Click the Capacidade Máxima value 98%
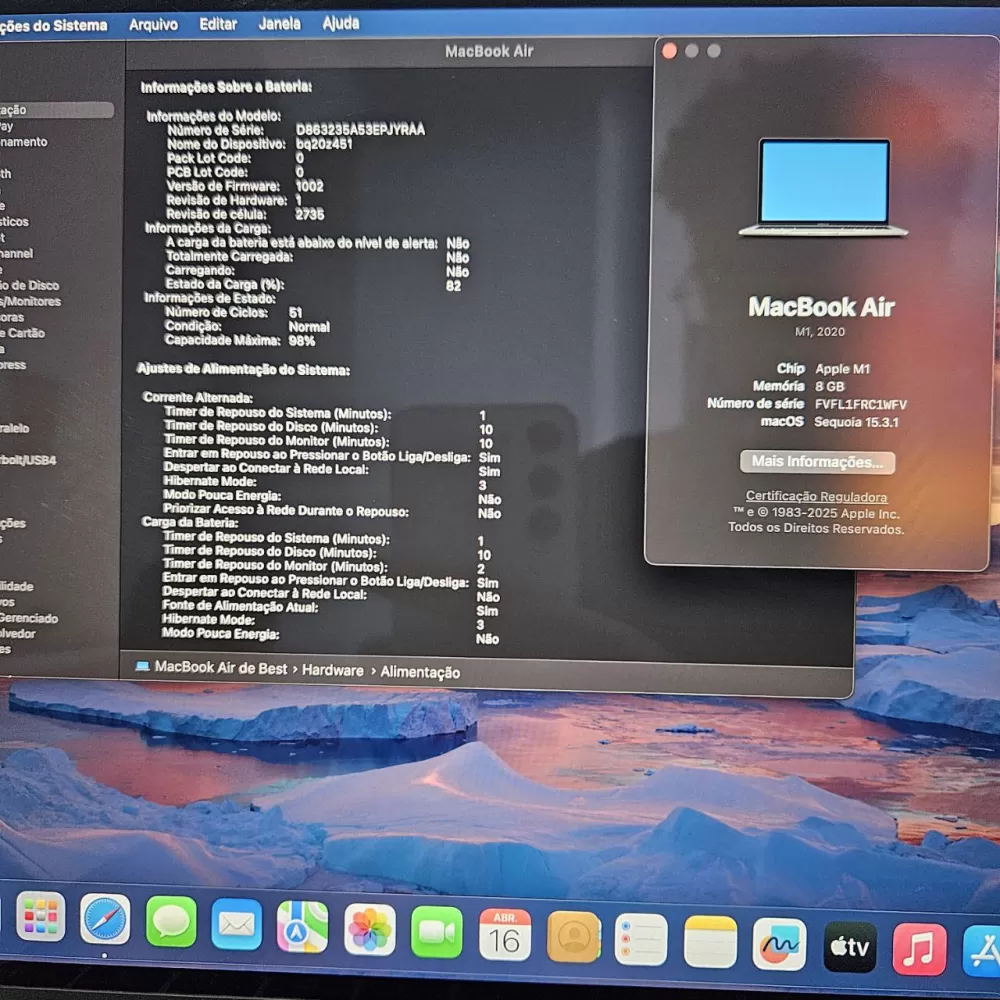This screenshot has width=1000, height=1000. [302, 341]
